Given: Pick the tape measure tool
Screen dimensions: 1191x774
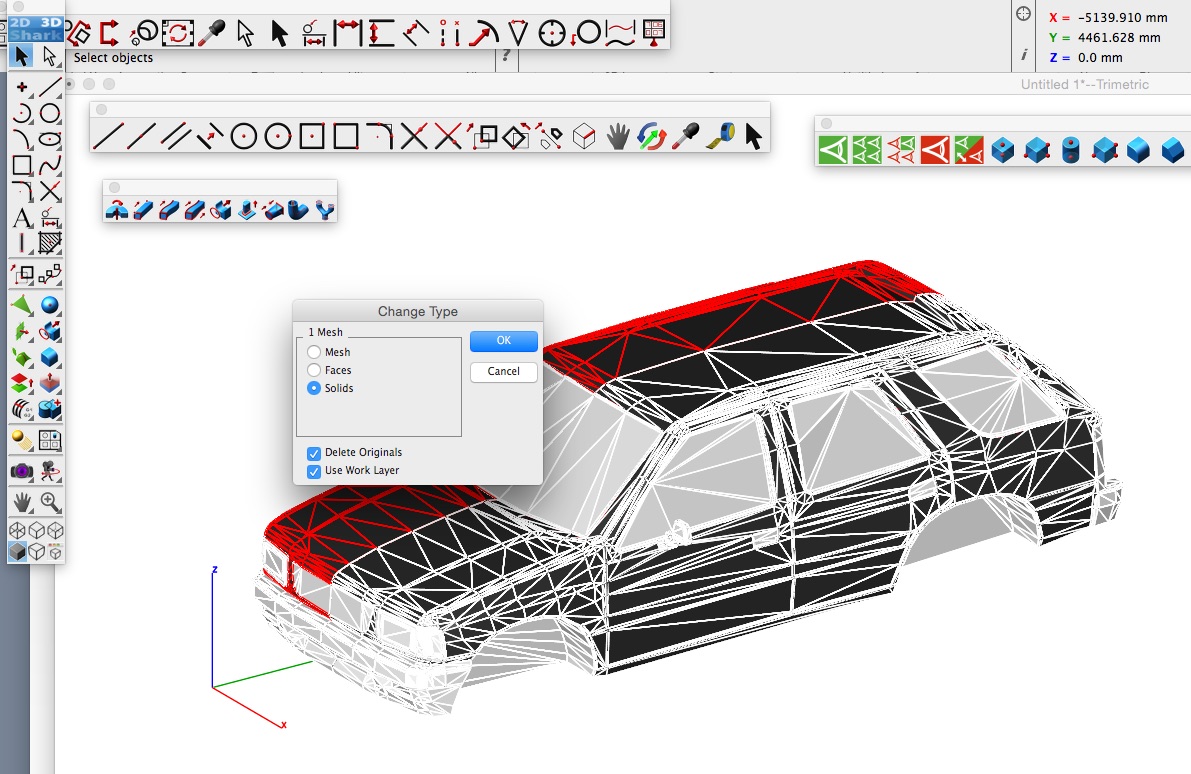Looking at the screenshot, I should 720,135.
